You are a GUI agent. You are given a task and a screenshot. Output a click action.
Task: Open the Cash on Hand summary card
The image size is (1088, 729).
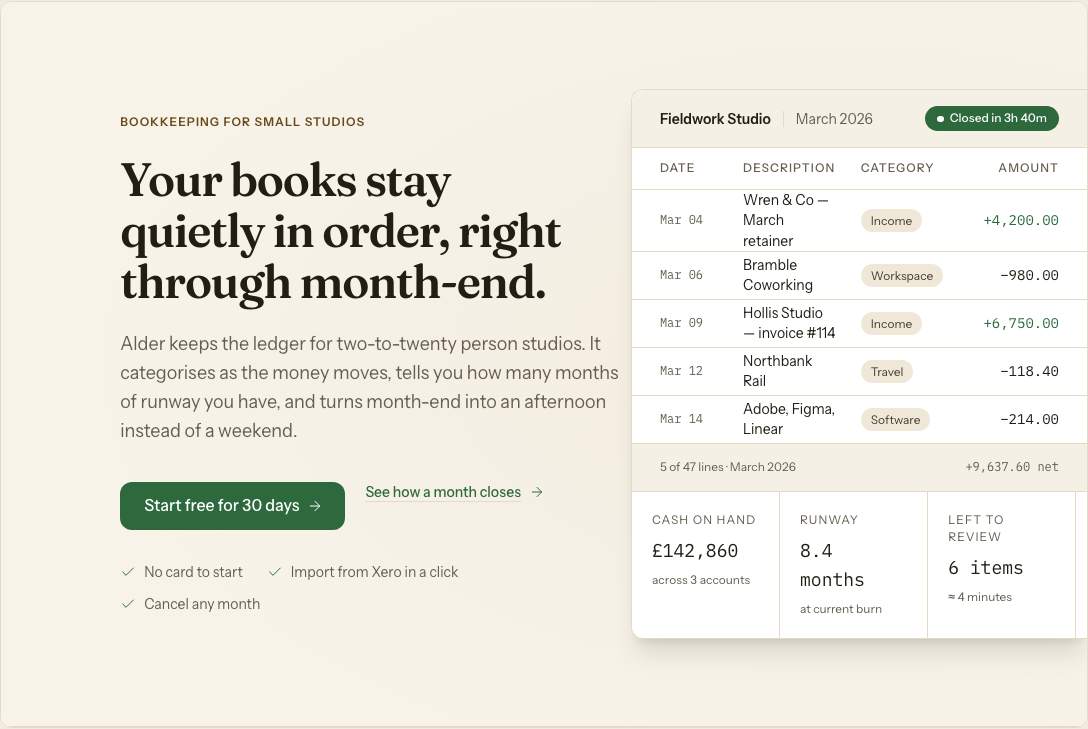click(705, 565)
